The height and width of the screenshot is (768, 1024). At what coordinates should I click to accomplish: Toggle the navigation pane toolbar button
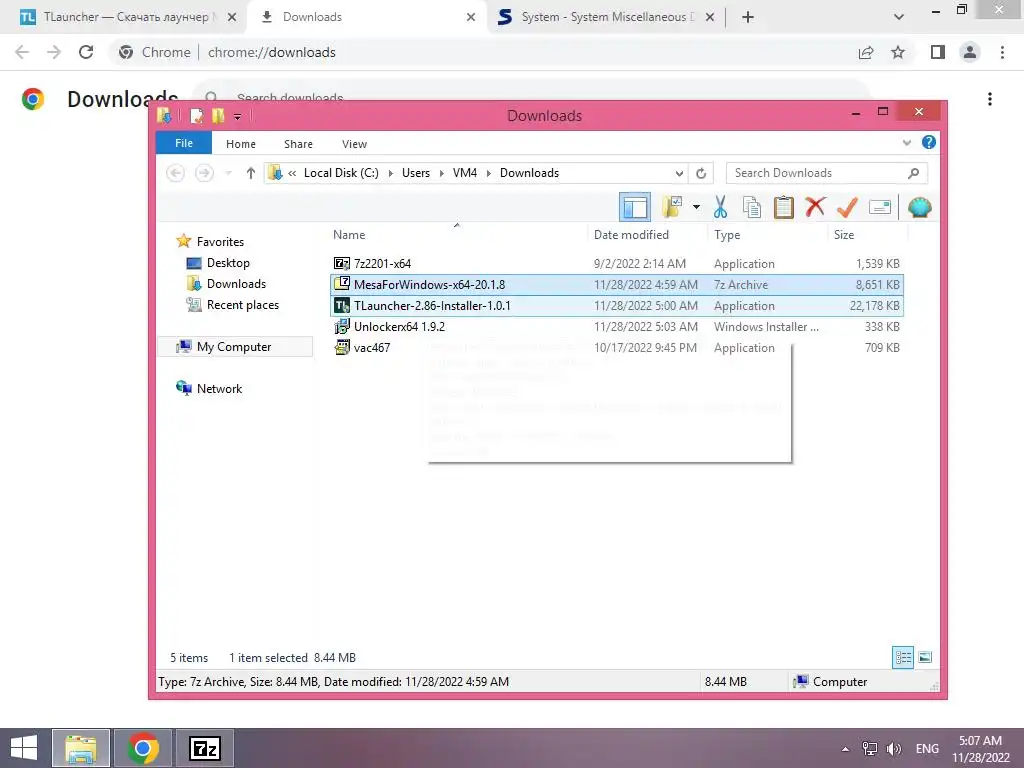(634, 208)
